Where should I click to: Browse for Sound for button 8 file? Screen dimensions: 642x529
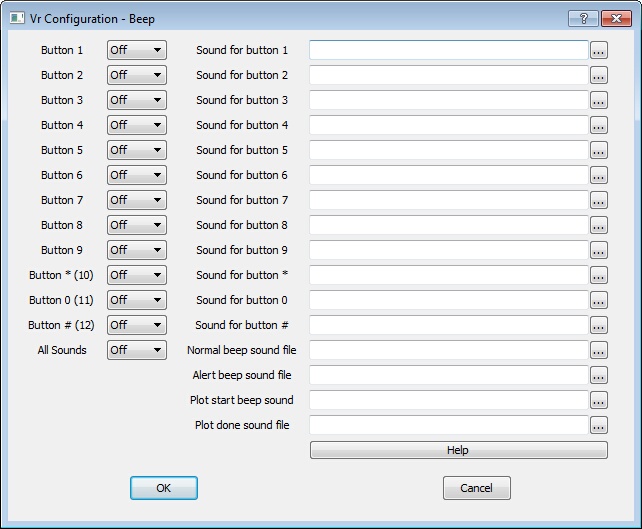click(599, 225)
